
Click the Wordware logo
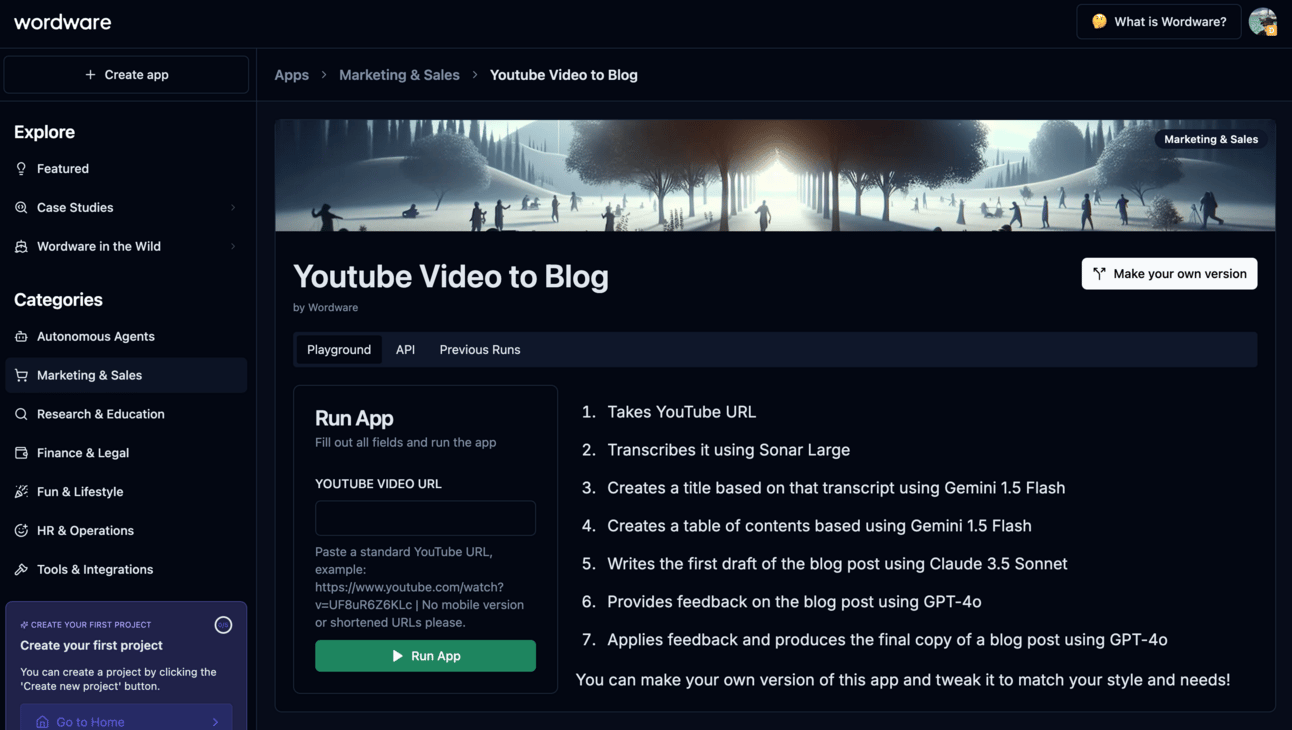pyautogui.click(x=63, y=22)
